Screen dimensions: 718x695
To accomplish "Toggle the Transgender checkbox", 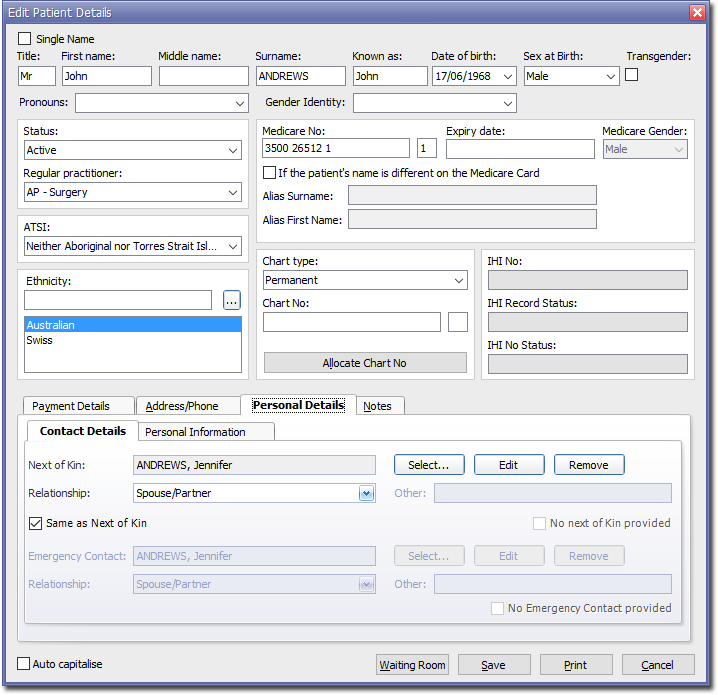I will (x=632, y=75).
